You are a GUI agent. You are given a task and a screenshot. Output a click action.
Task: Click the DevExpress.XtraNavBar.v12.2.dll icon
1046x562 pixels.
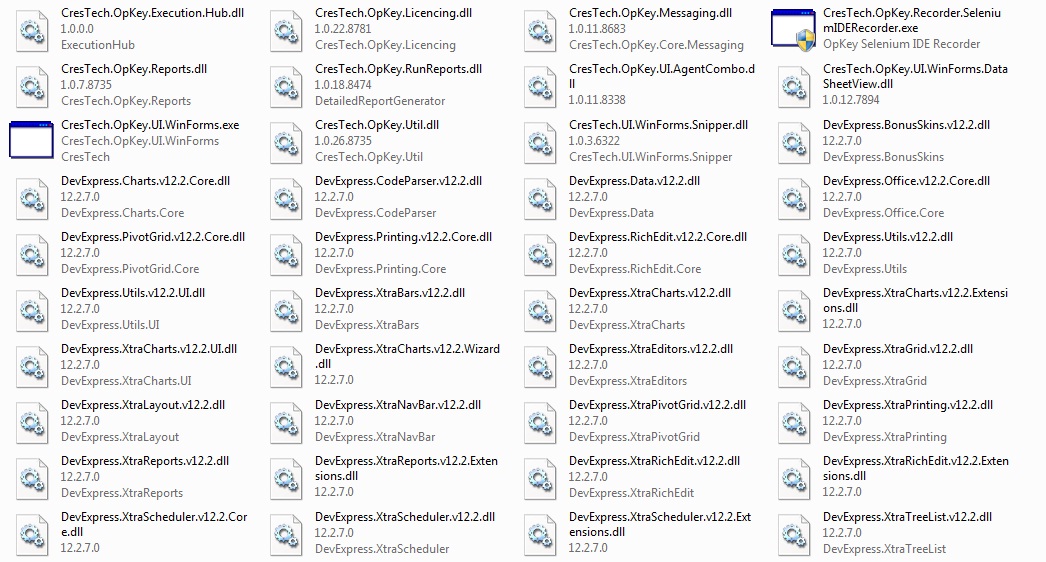[286, 423]
